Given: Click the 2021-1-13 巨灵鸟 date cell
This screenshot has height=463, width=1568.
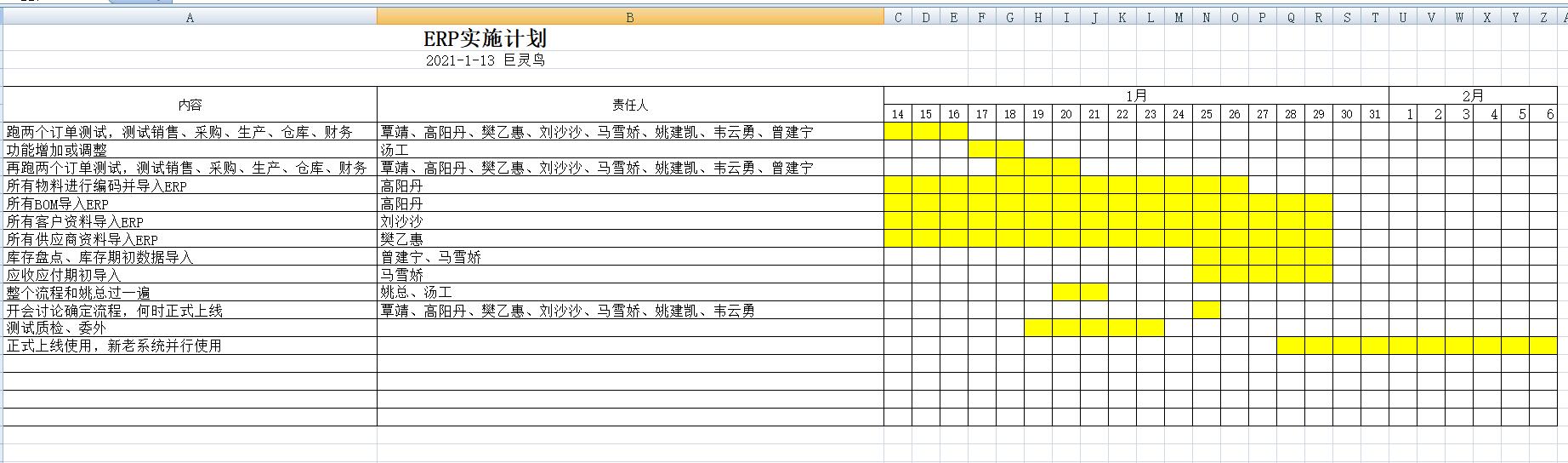Looking at the screenshot, I should 485,60.
